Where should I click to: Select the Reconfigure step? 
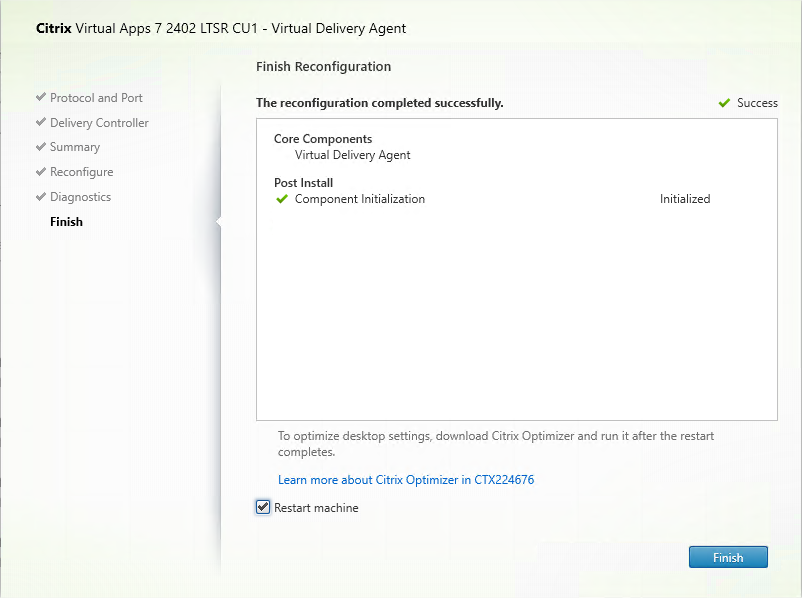point(82,172)
